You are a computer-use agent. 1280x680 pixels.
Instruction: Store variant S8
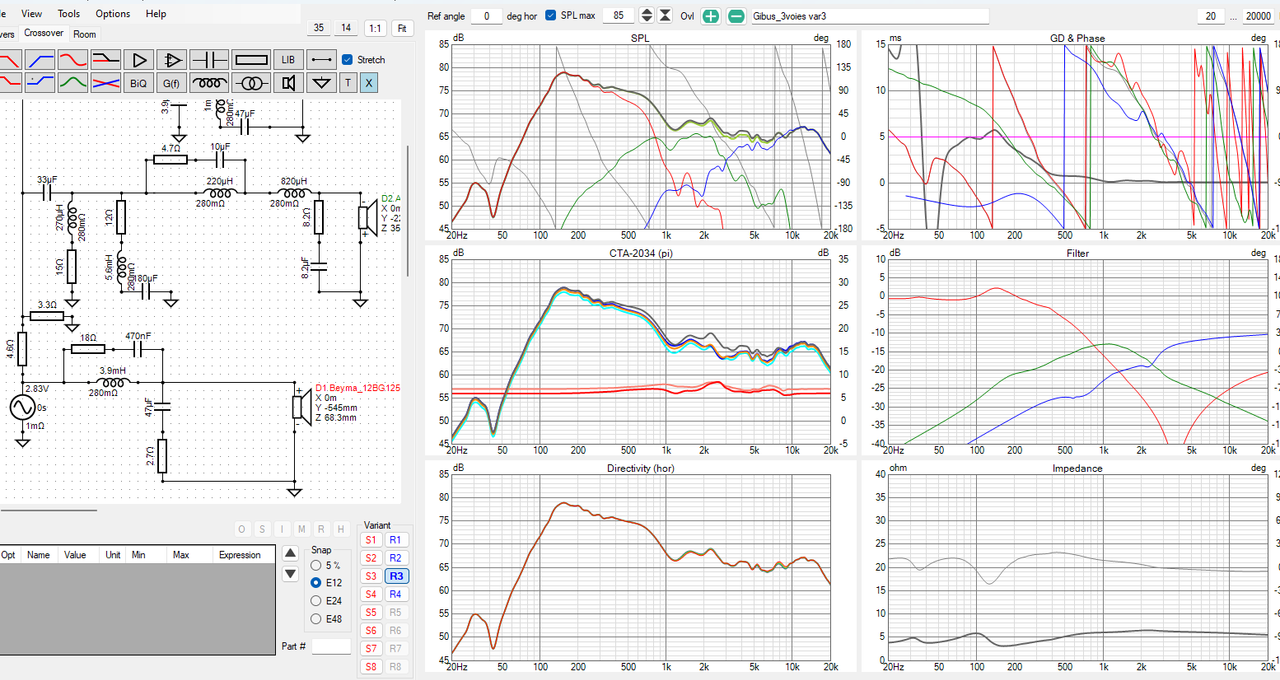(371, 666)
